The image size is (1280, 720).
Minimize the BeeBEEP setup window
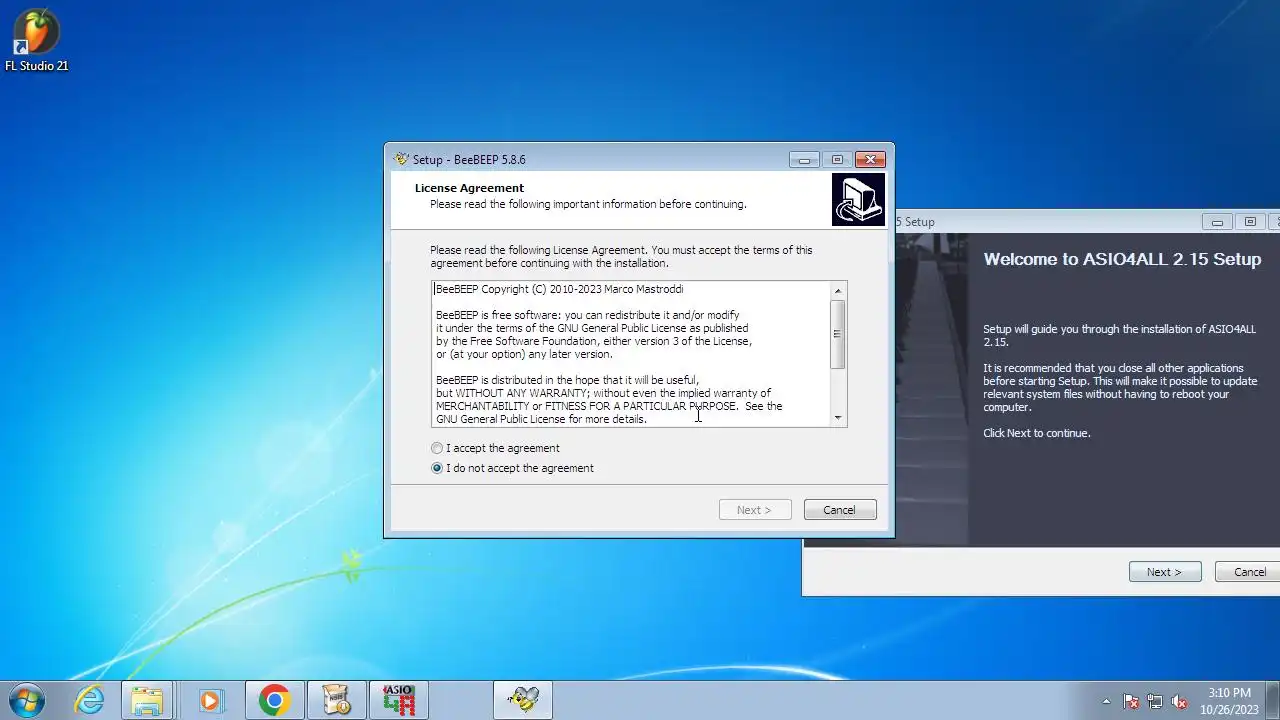pyautogui.click(x=804, y=160)
